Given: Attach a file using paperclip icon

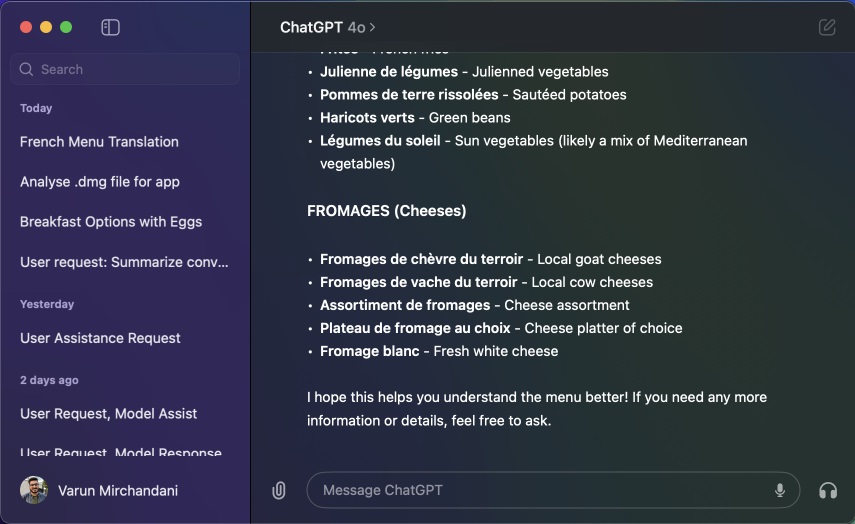Looking at the screenshot, I should point(279,490).
